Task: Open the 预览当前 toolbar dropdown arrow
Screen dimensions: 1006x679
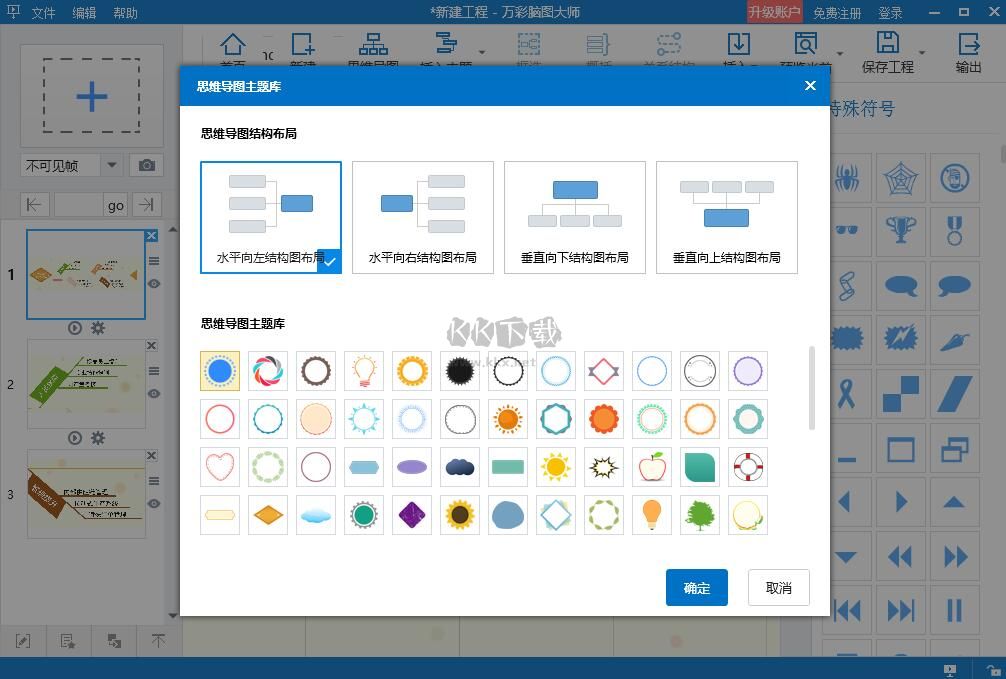Action: [x=840, y=53]
